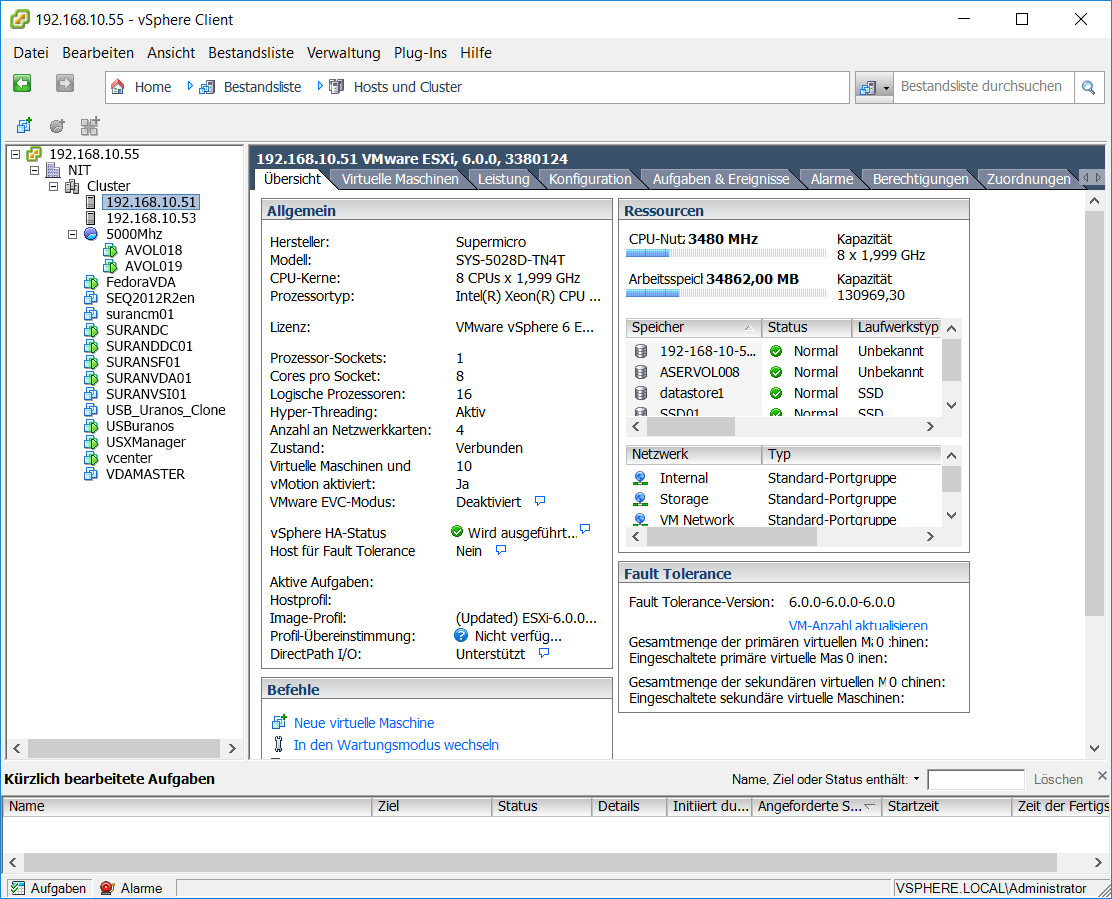This screenshot has width=1112, height=899.
Task: Click the green back navigation arrow
Action: tap(22, 84)
